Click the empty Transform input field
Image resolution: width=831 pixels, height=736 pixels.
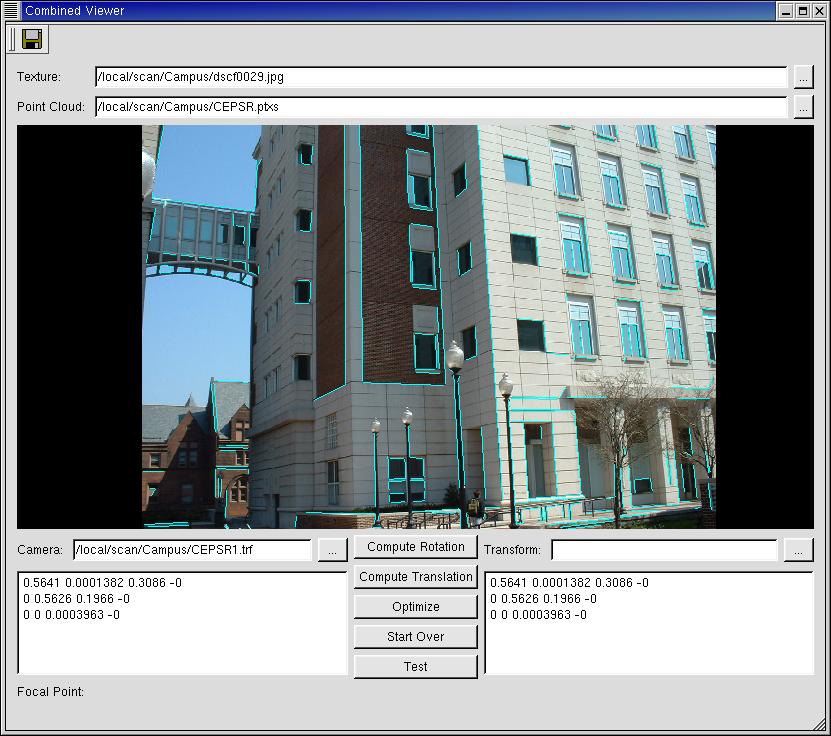click(663, 550)
